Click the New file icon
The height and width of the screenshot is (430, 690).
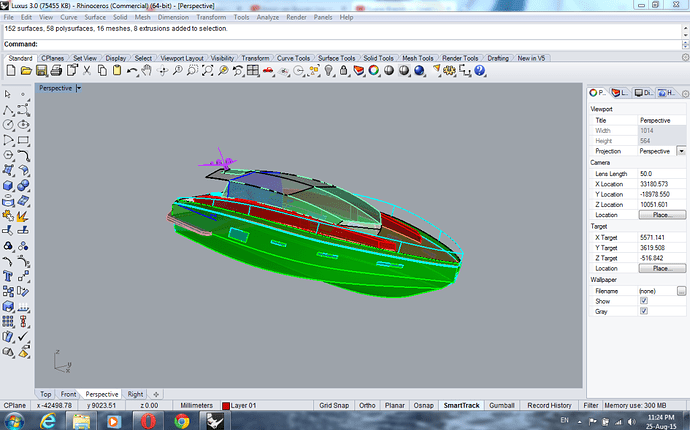[x=12, y=70]
